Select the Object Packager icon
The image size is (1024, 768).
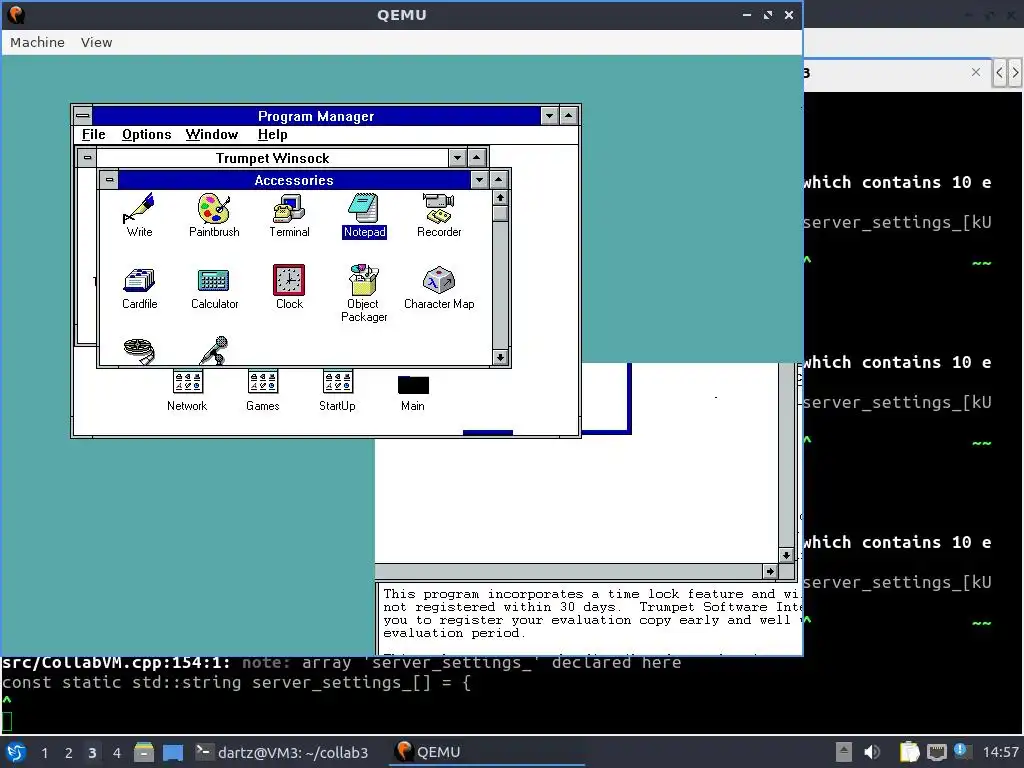tap(364, 293)
